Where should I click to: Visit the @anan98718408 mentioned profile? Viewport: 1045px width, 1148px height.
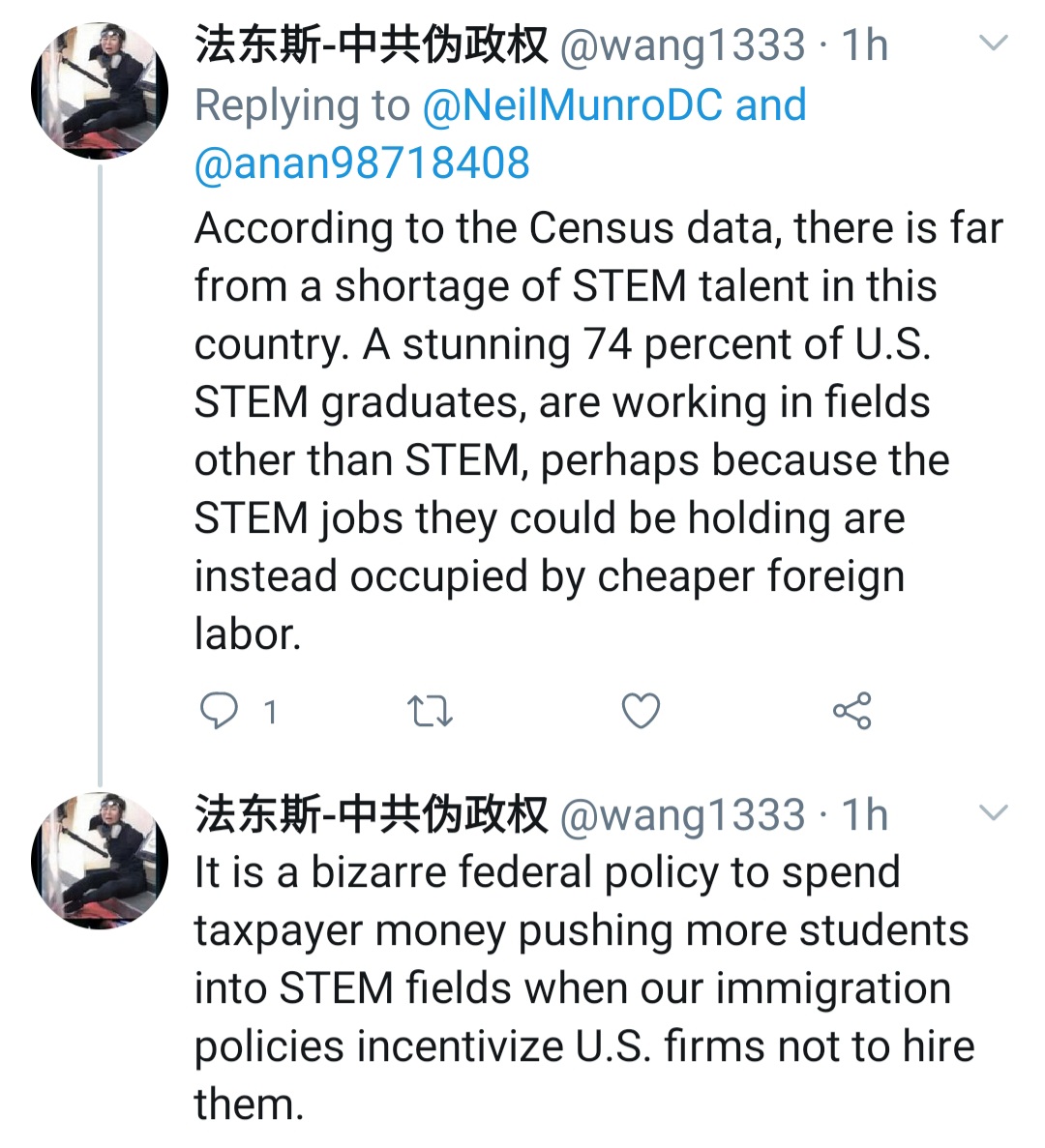[362, 162]
